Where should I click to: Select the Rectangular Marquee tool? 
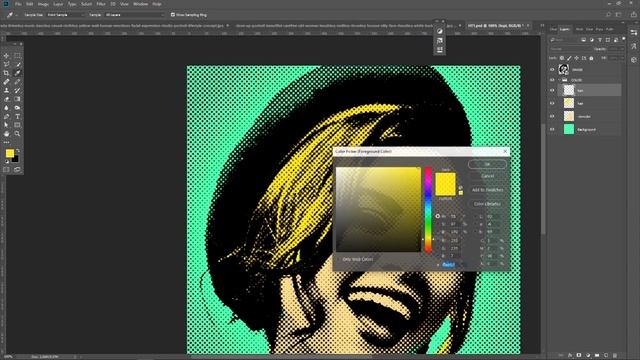pos(17,56)
